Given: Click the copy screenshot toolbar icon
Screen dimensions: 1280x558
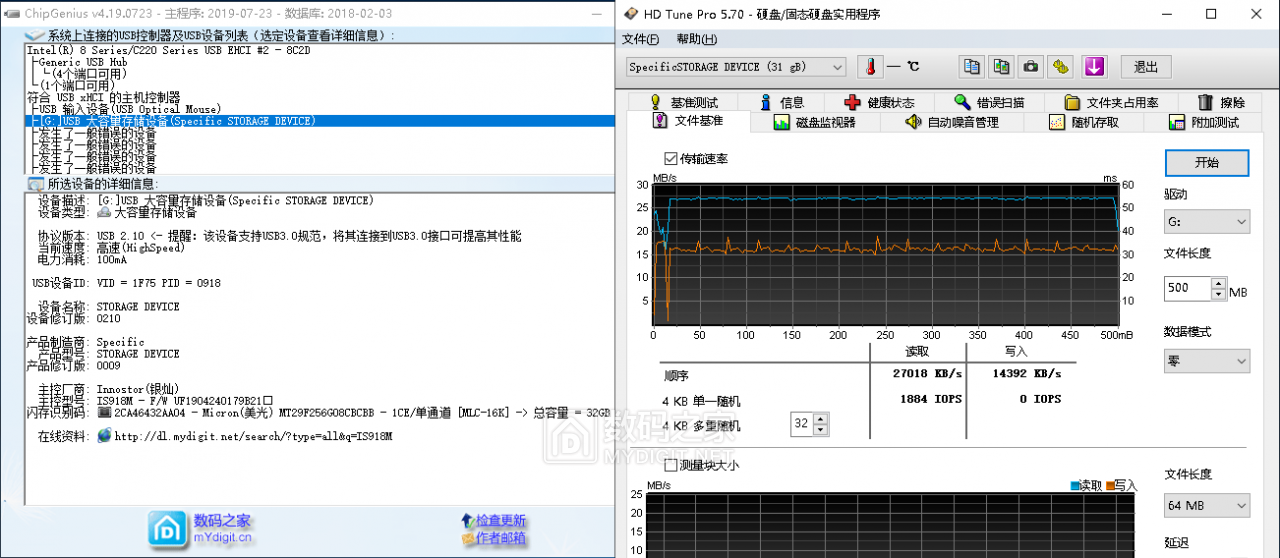Looking at the screenshot, I should tap(1001, 67).
